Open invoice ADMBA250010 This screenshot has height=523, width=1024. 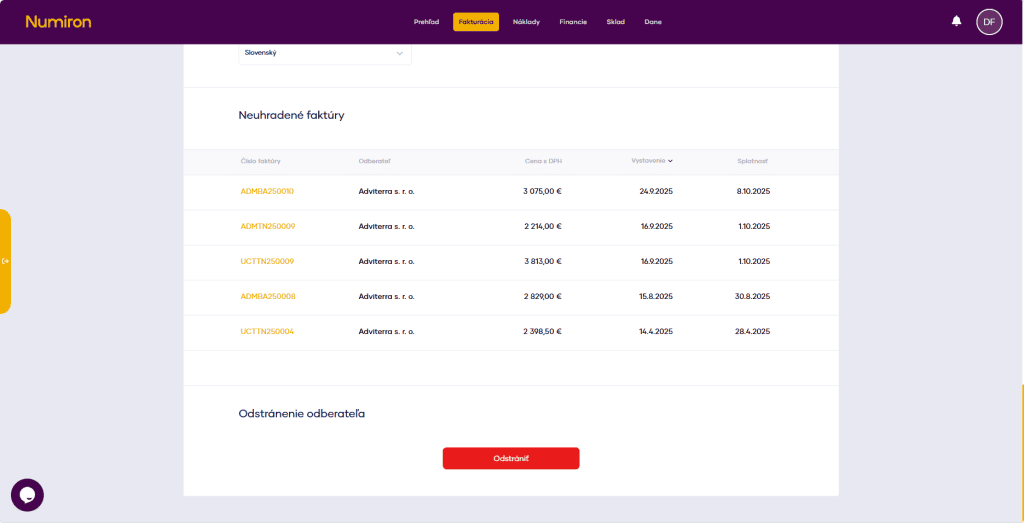point(267,191)
